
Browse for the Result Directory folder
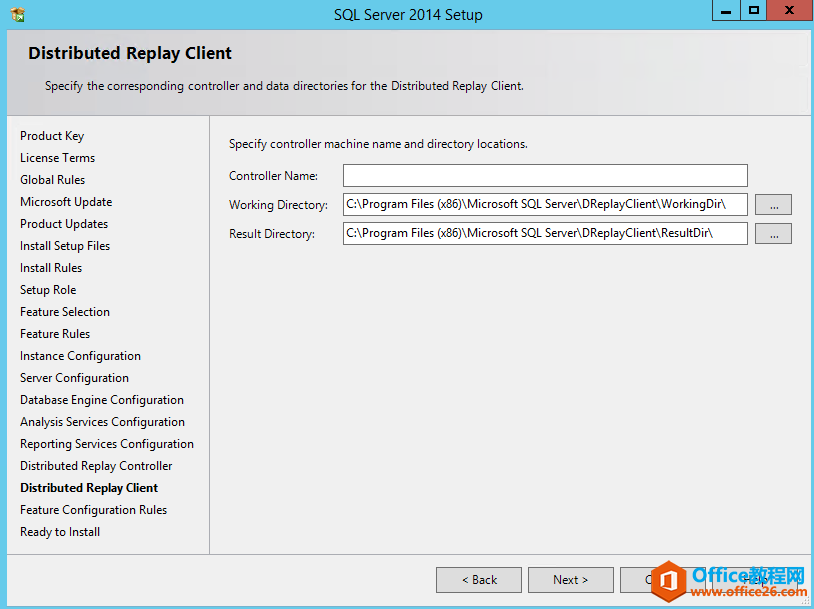tap(774, 234)
